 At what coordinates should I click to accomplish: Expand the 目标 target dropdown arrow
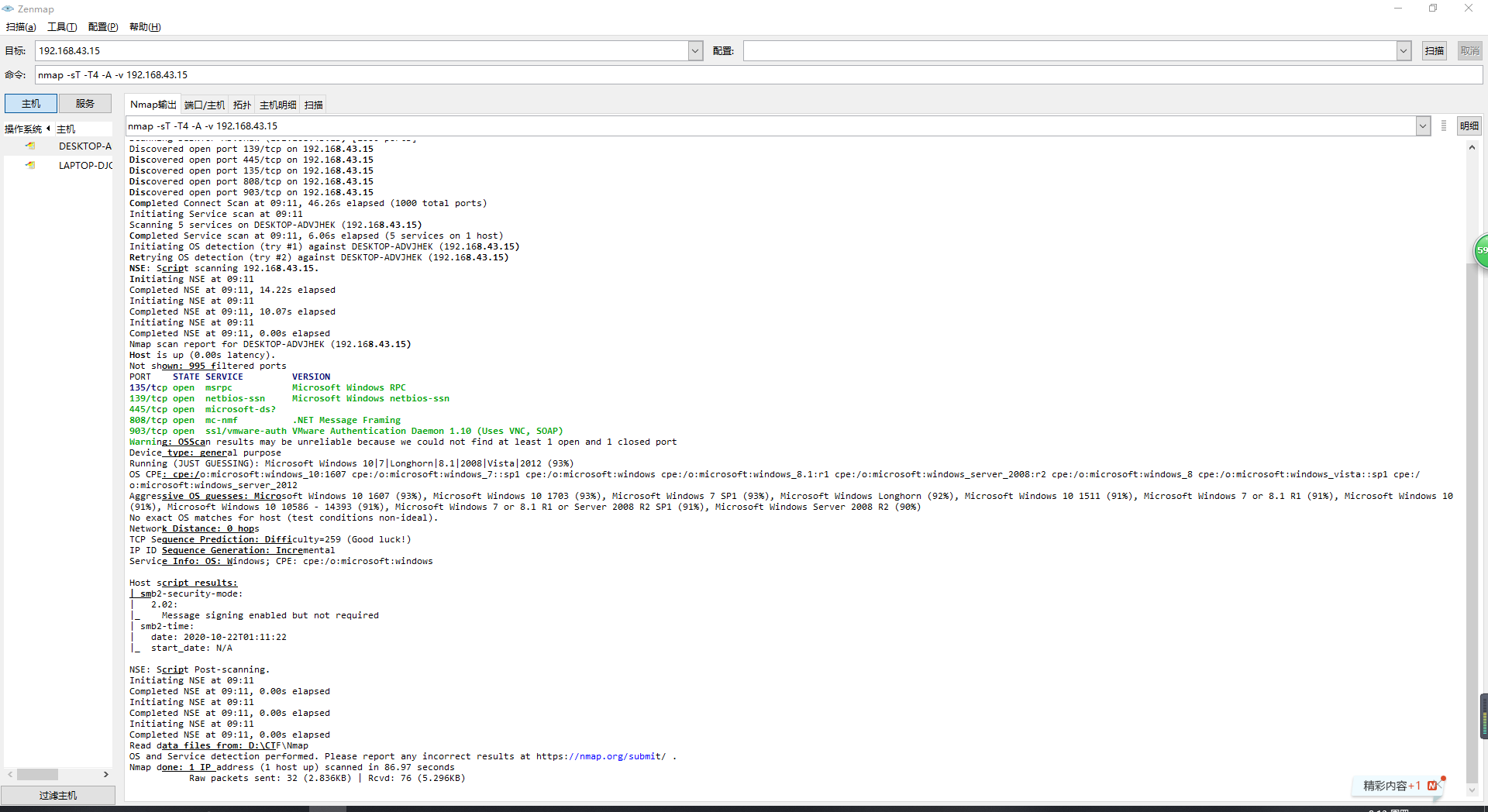click(695, 51)
